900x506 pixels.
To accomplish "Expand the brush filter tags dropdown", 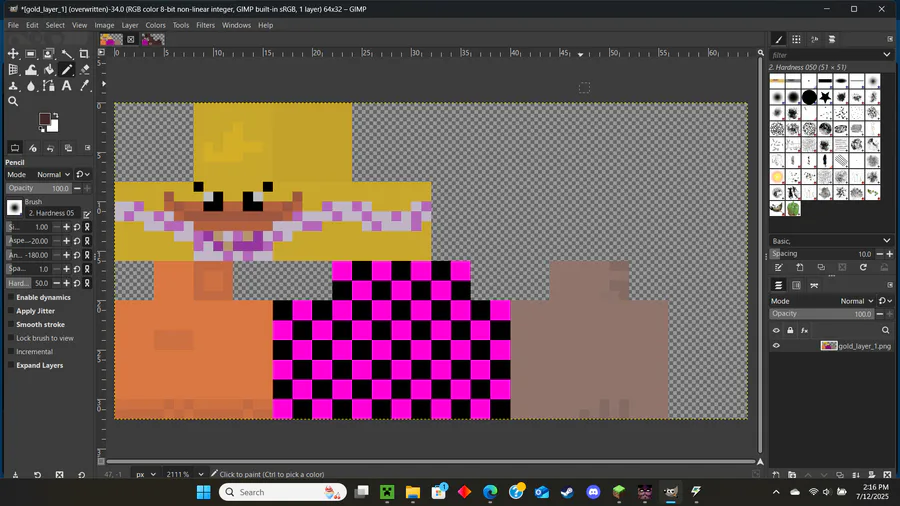I will click(x=887, y=55).
